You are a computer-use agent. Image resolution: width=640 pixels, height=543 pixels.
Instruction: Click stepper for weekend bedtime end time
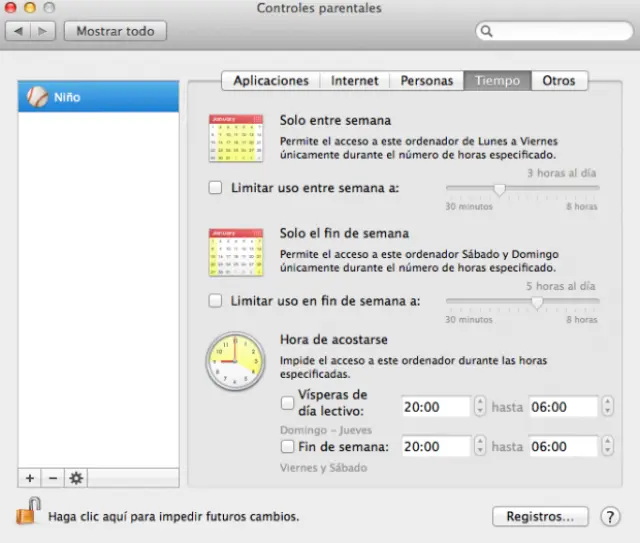tap(608, 446)
